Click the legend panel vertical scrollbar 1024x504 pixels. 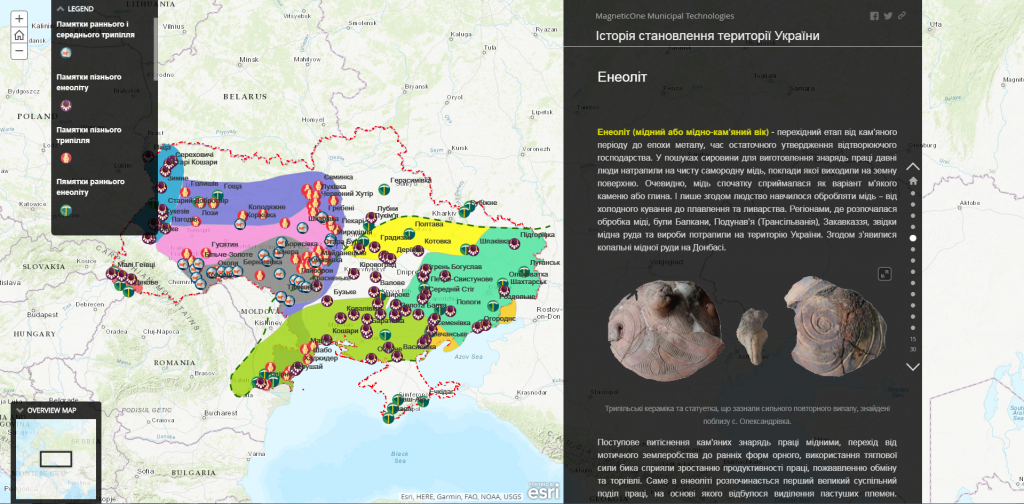click(155, 49)
